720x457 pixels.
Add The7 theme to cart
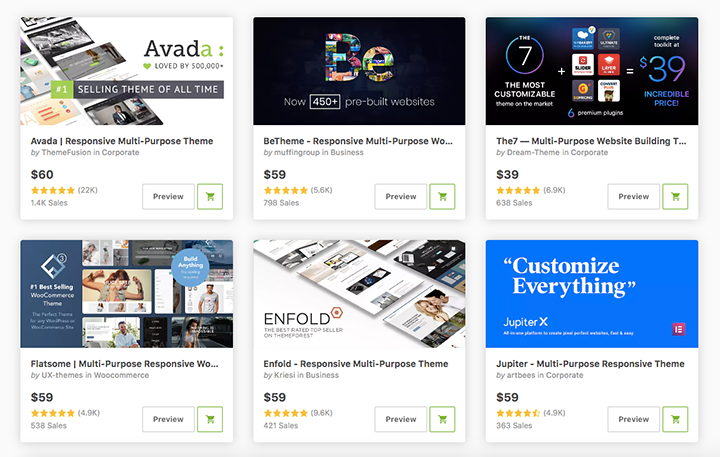coord(675,197)
